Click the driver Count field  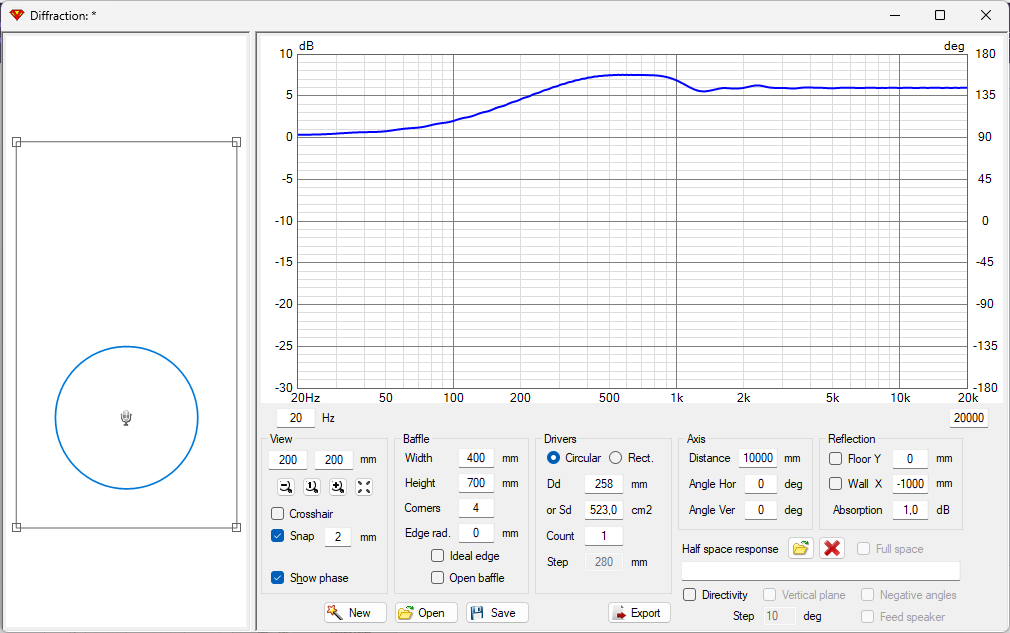pyautogui.click(x=604, y=536)
